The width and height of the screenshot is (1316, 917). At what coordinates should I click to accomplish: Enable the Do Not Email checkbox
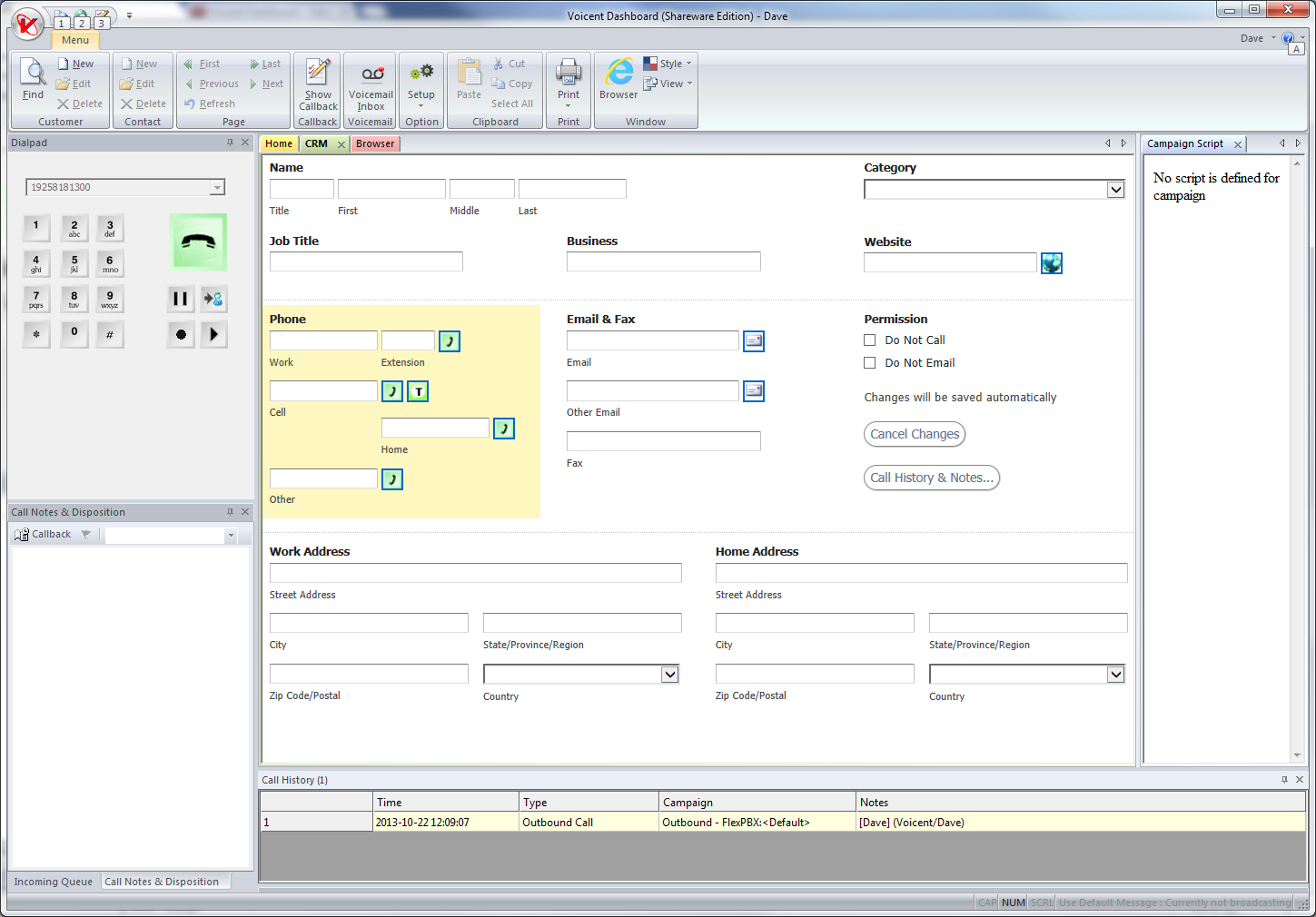tap(870, 363)
